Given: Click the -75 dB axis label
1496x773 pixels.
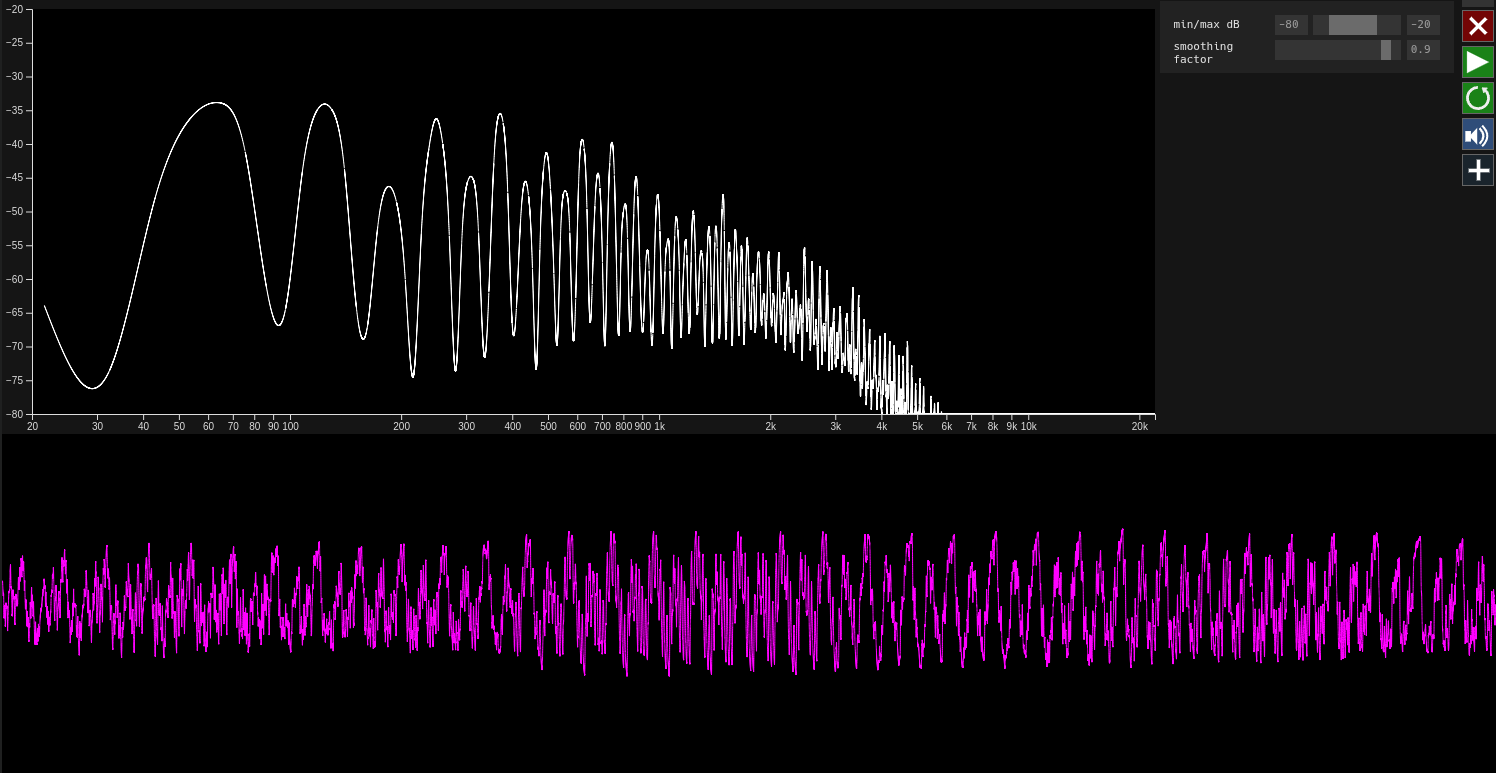Looking at the screenshot, I should (x=14, y=381).
